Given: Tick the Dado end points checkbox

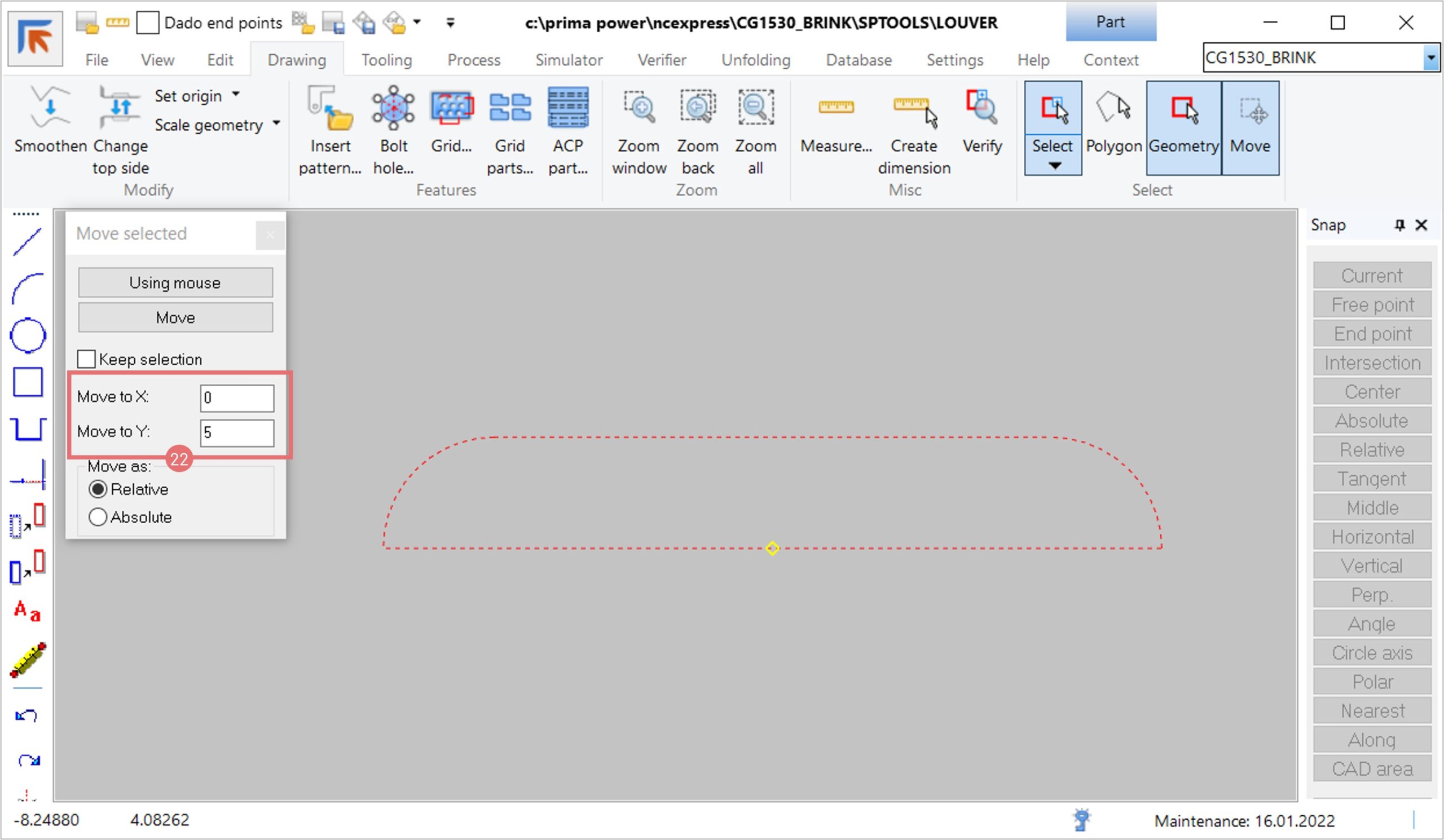Looking at the screenshot, I should 147,23.
